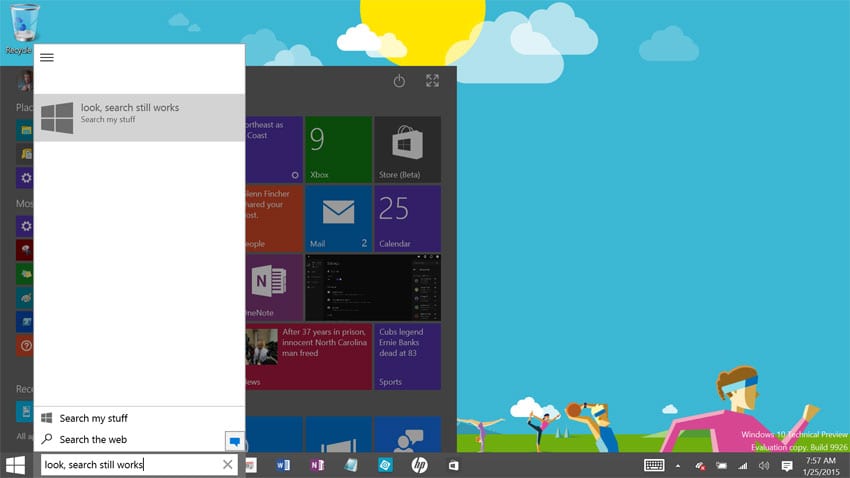
Task: Open the HP app in taskbar
Action: tap(419, 465)
